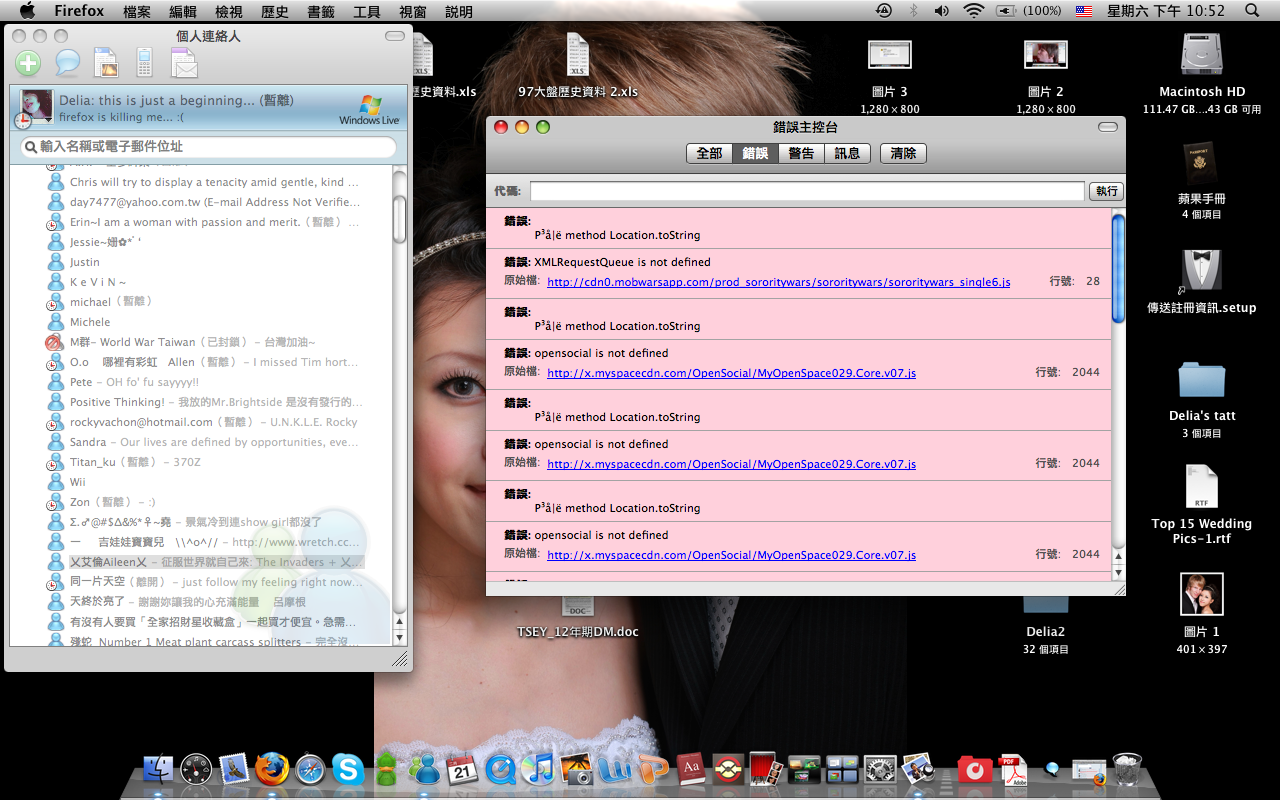Viewport: 1280px width, 800px height.
Task: Enable the 訊息 filter in Error Console
Action: (x=847, y=153)
